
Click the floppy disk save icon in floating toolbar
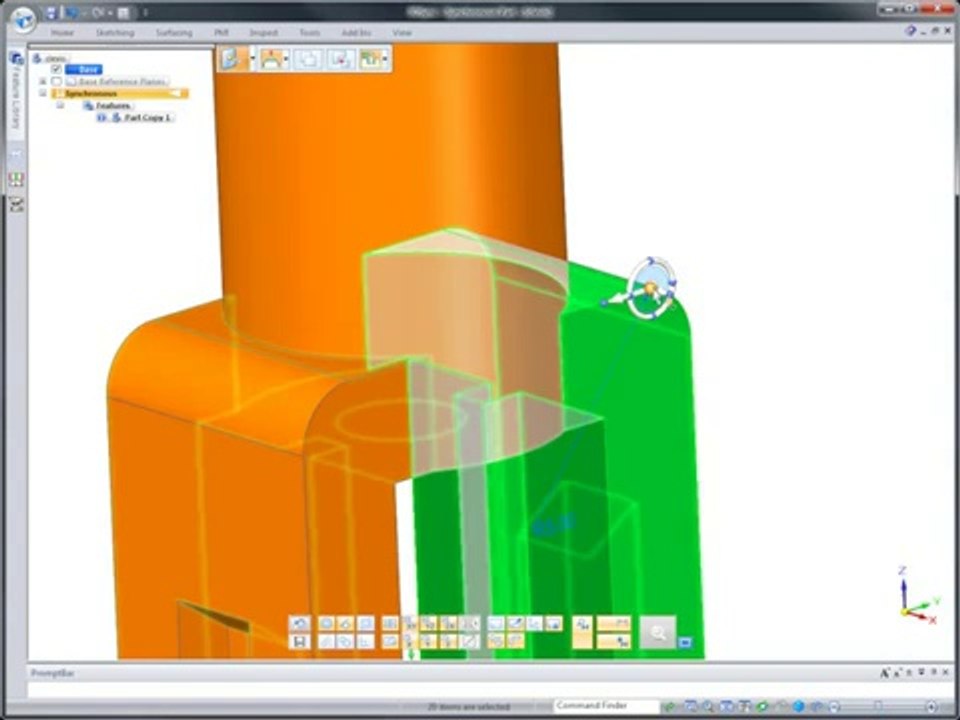[x=299, y=641]
